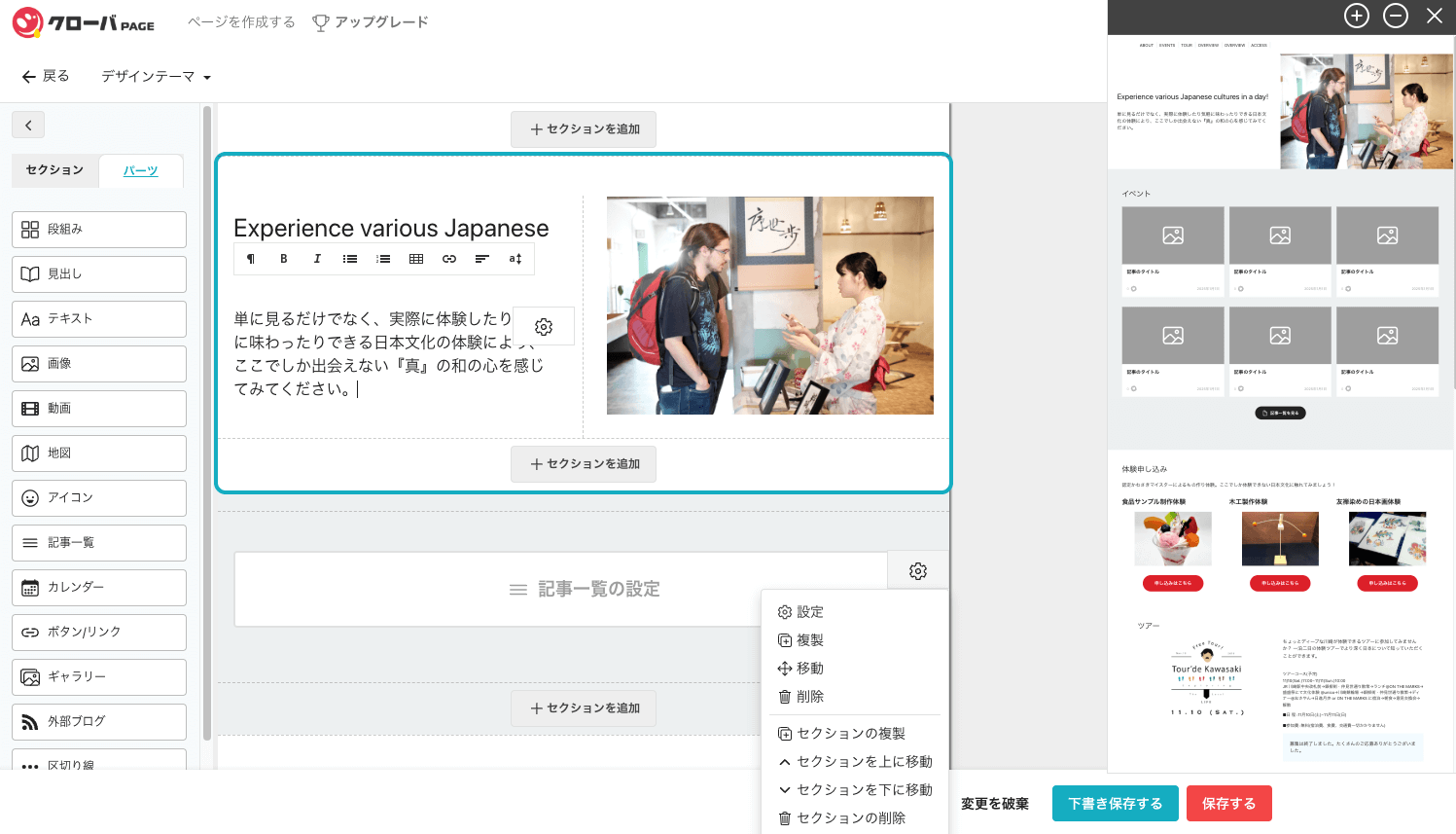This screenshot has width=1456, height=834.
Task: Toggle bold formatting in text toolbar
Action: pos(283,259)
